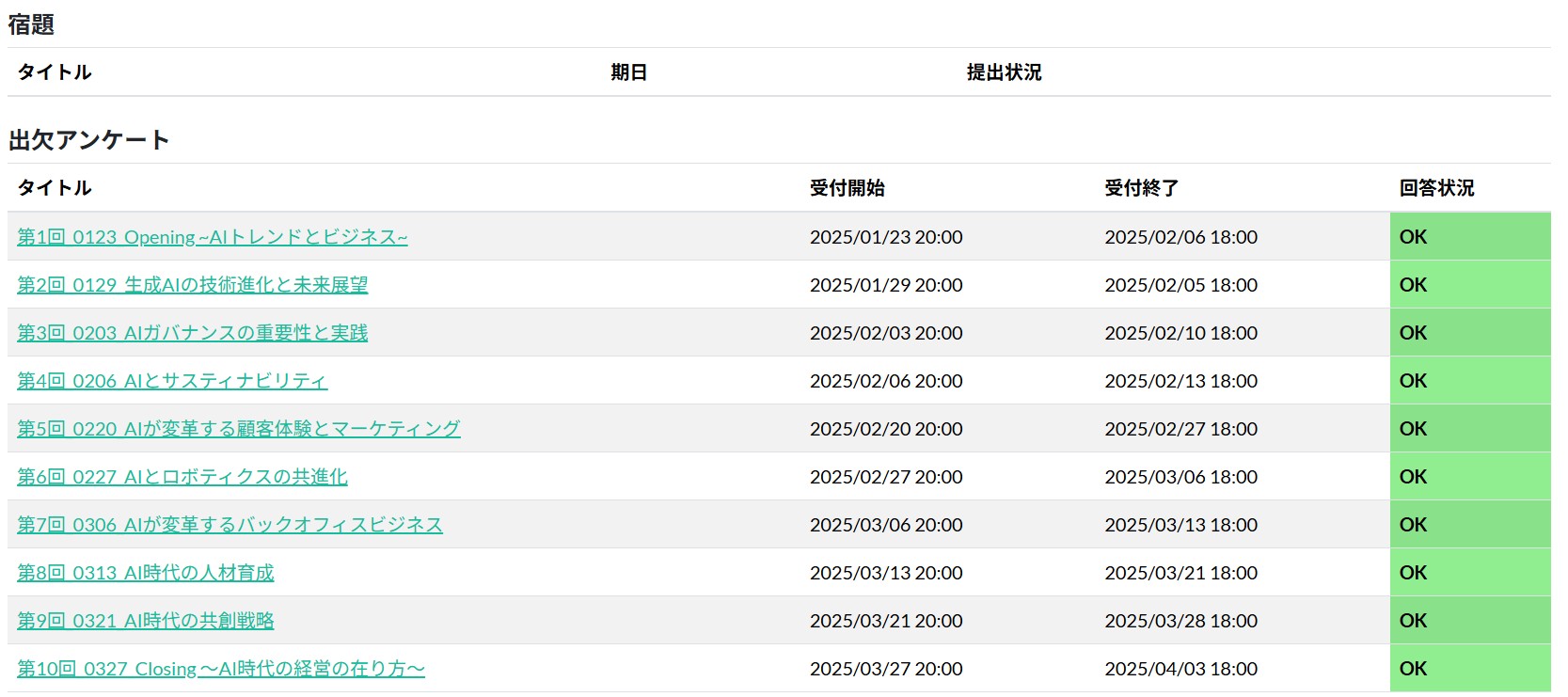Click the 受付開始 column header

(x=847, y=188)
